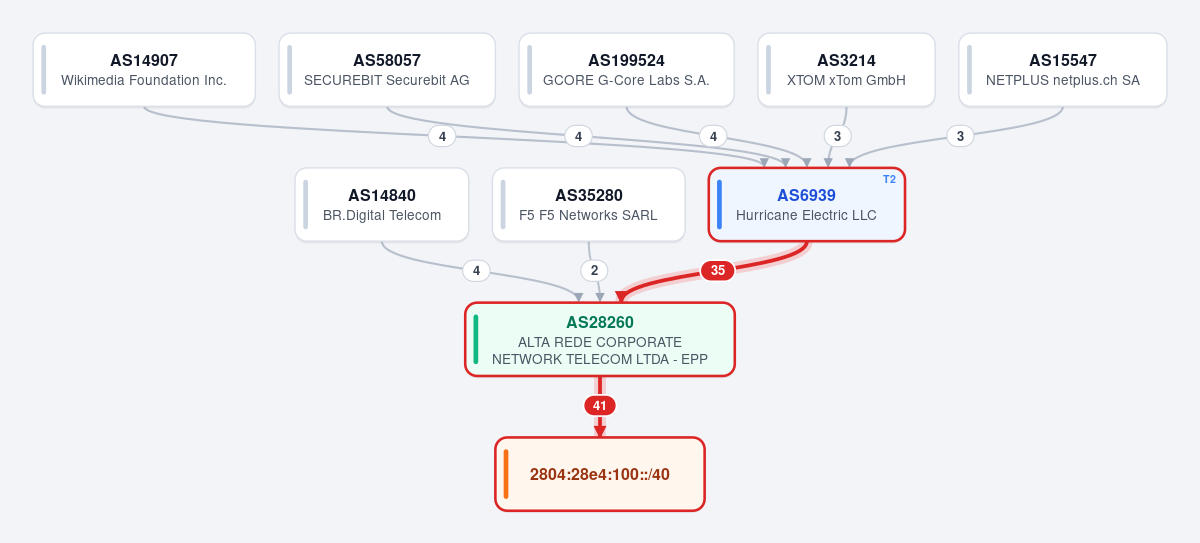Viewport: 1200px width, 543px height.
Task: Open the AS3214 XTOM xTom GmbH node
Action: tap(846, 70)
